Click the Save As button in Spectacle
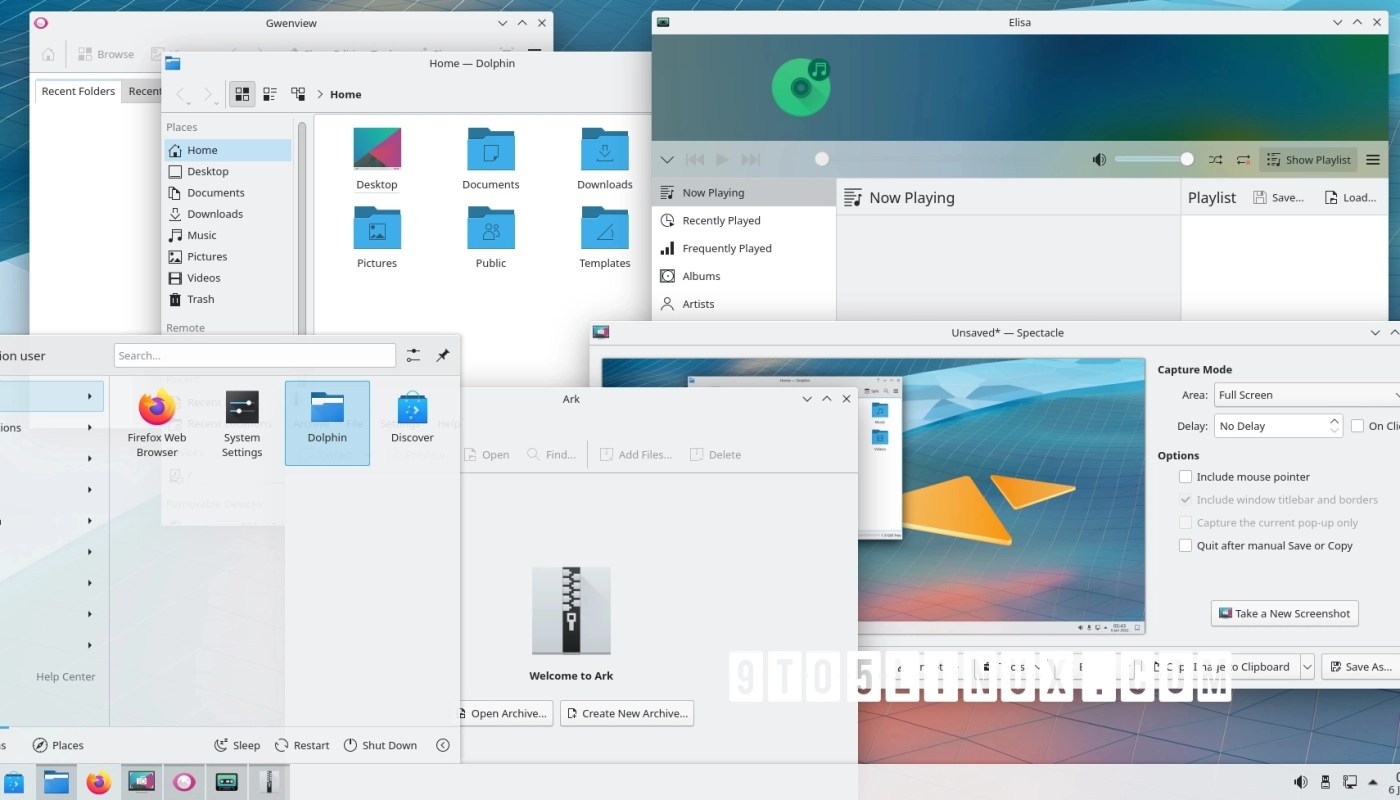This screenshot has height=800, width=1400. 1360,667
